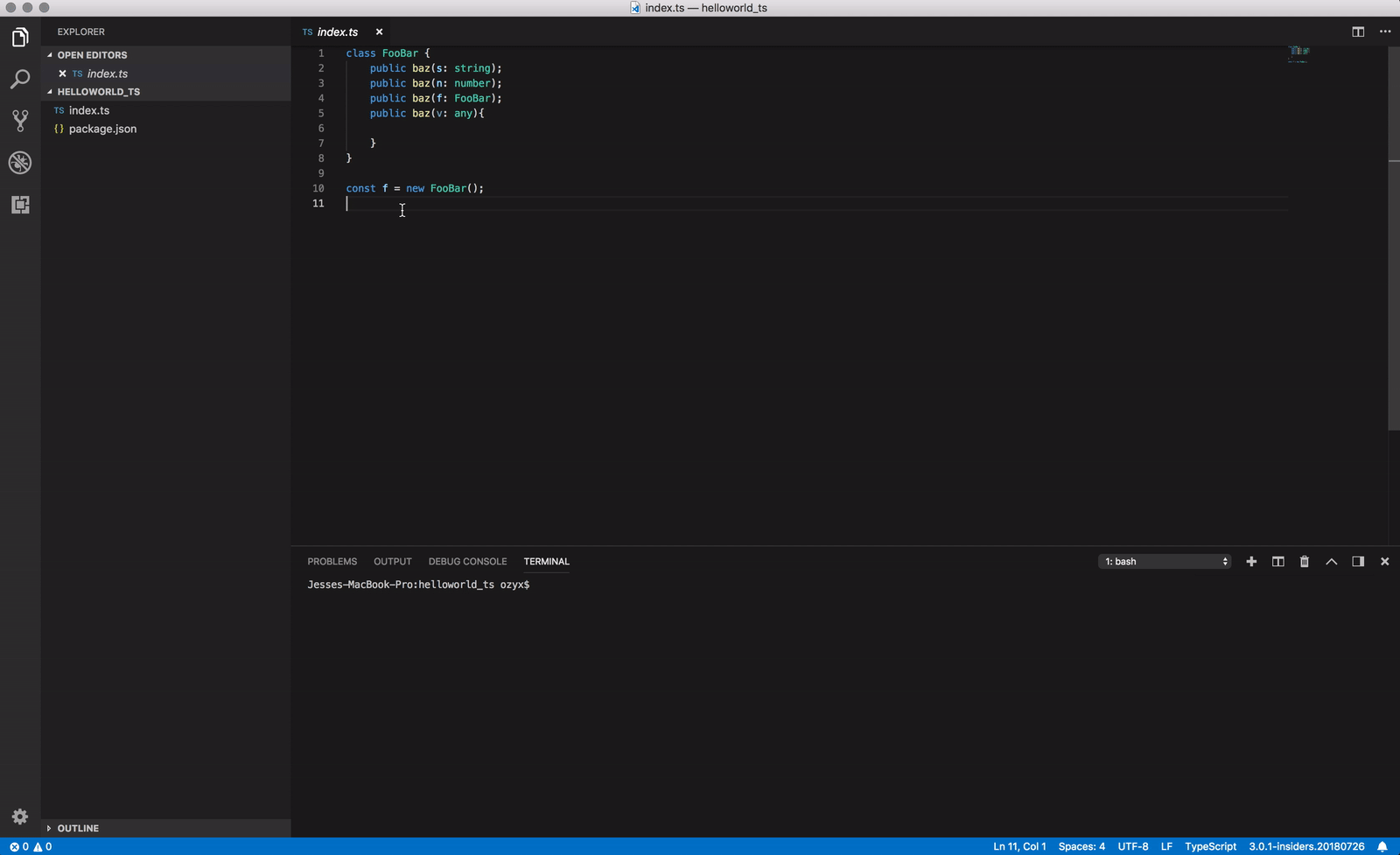Viewport: 1400px width, 855px height.
Task: Kill the terminal with trash icon
Action: coord(1305,562)
